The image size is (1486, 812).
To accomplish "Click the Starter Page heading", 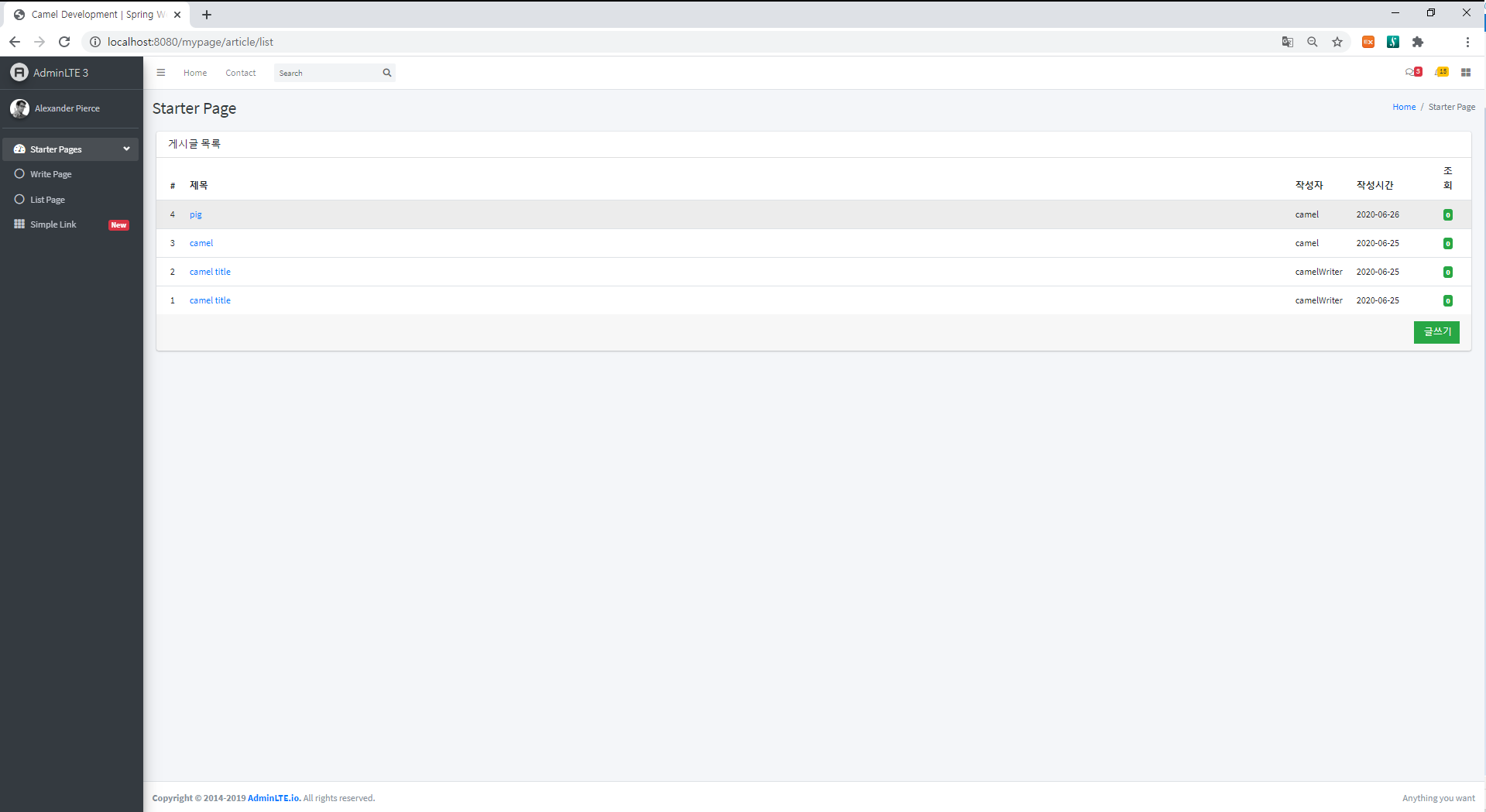I will pyautogui.click(x=194, y=108).
